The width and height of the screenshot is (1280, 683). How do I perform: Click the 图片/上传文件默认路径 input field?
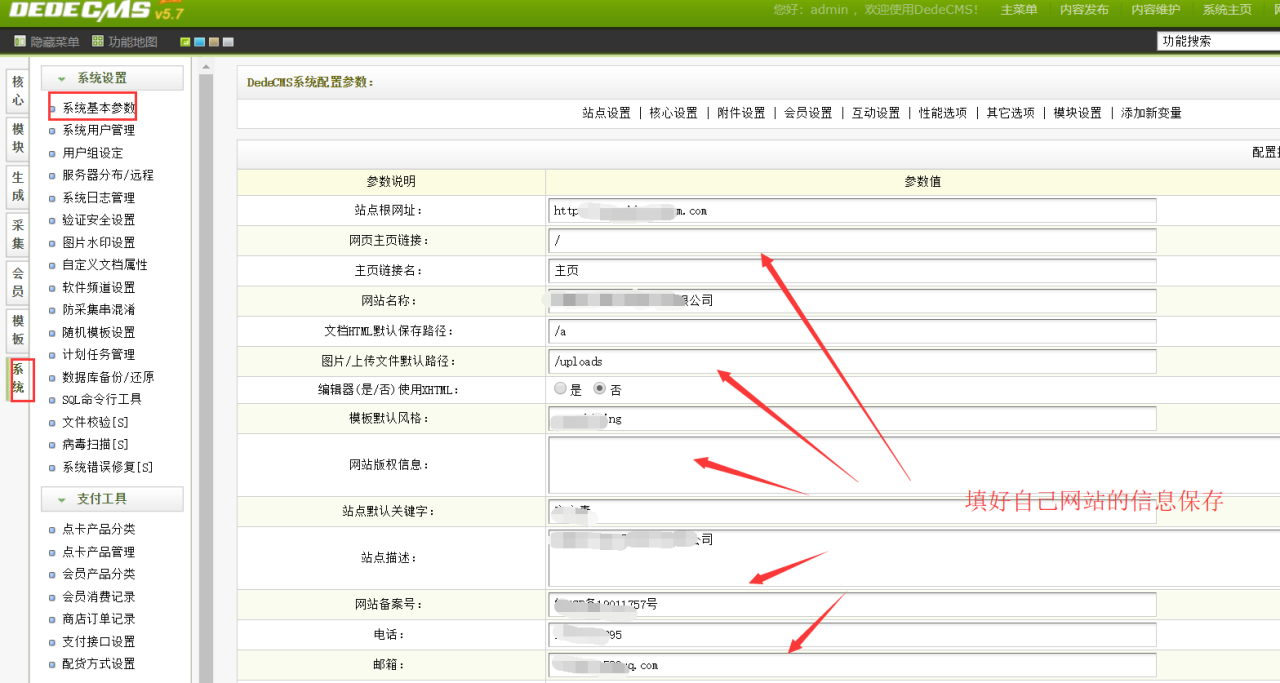point(852,360)
